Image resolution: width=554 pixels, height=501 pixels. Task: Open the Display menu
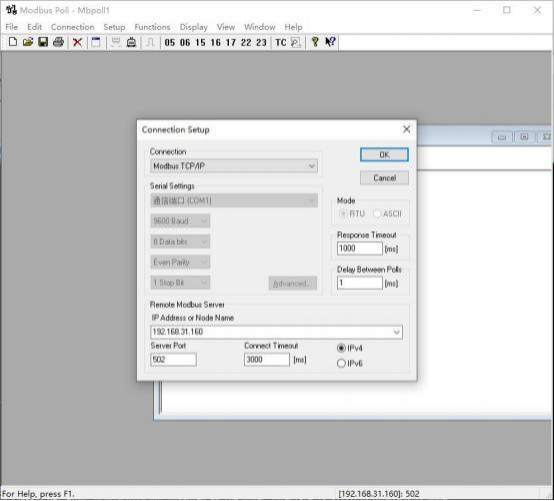point(194,27)
